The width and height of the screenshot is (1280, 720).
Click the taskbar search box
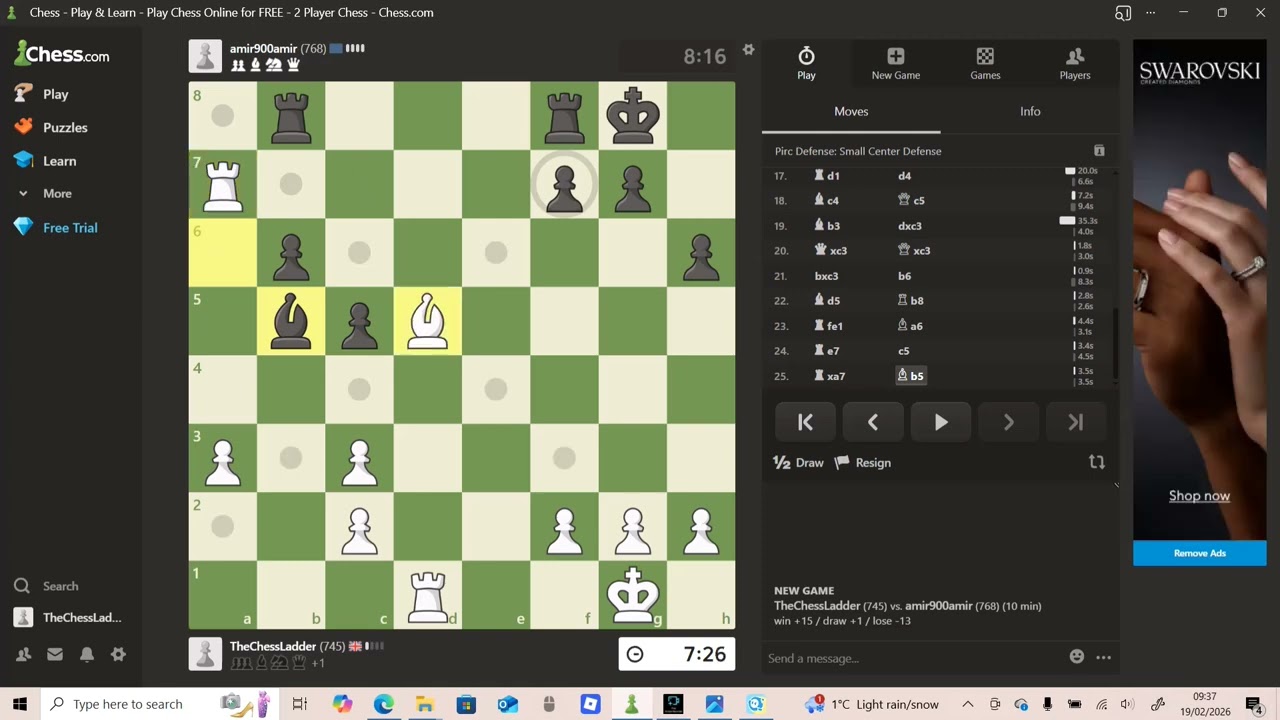pos(158,704)
